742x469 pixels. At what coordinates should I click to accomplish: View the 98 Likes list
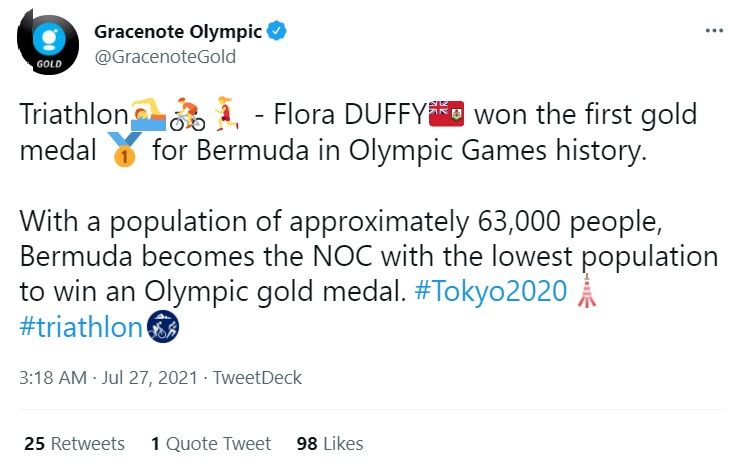pyautogui.click(x=330, y=444)
